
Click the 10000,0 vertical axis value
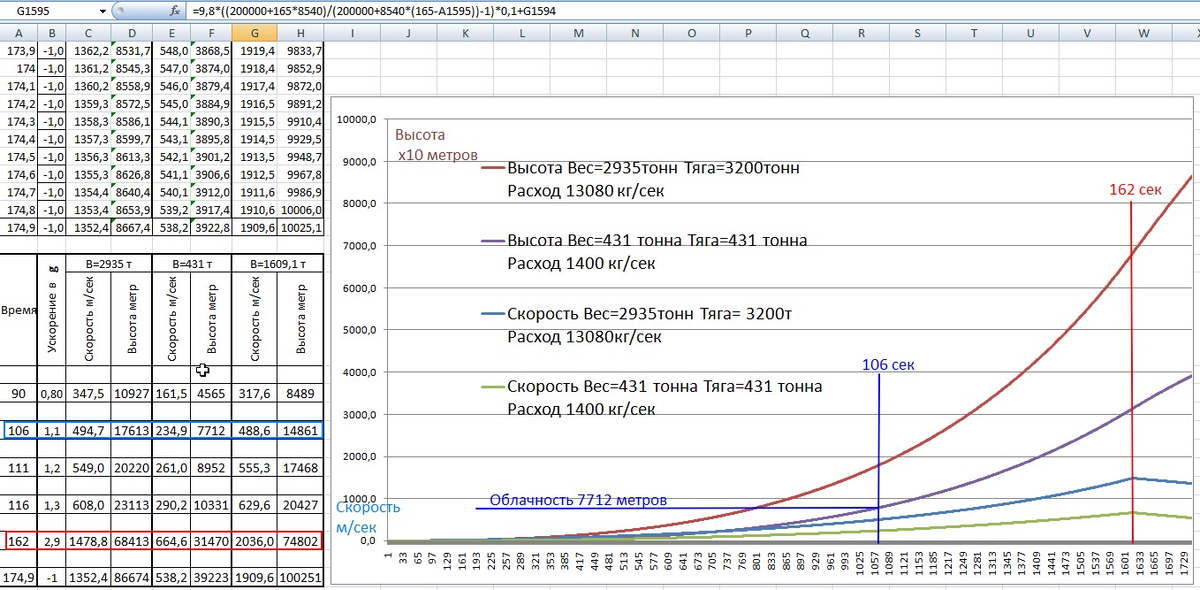coord(355,120)
